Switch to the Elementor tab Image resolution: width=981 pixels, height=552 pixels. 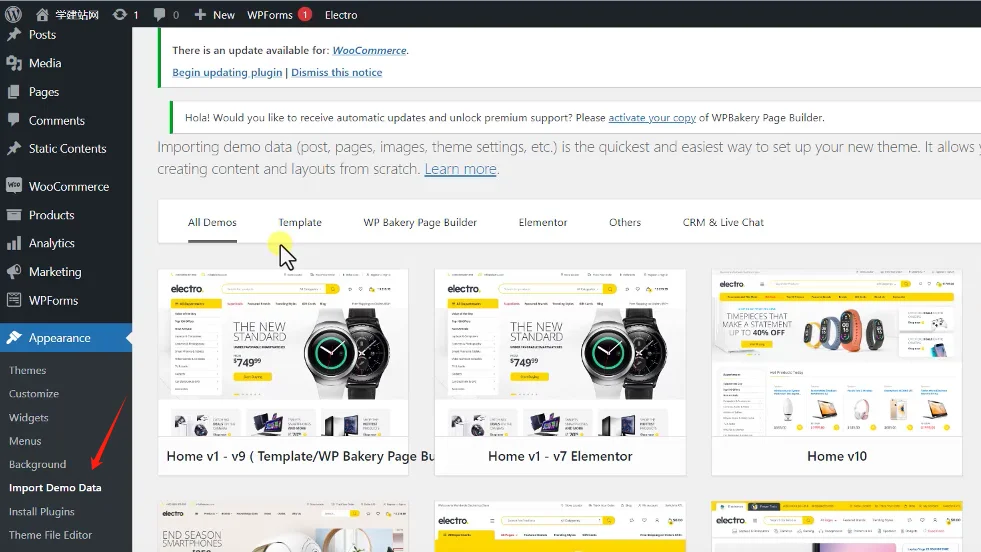[x=542, y=222]
